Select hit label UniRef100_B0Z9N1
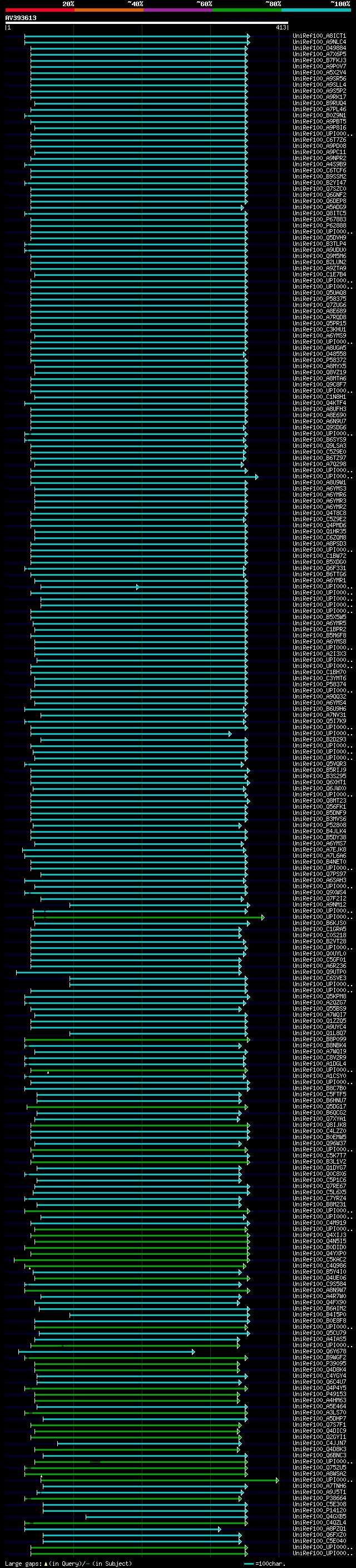 pyautogui.click(x=319, y=116)
